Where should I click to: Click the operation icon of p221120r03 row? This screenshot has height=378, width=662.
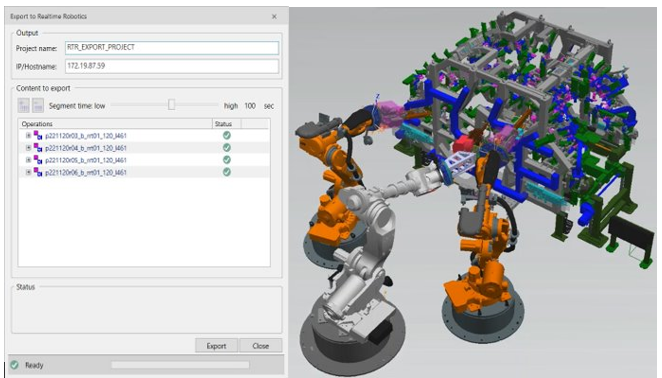38,135
